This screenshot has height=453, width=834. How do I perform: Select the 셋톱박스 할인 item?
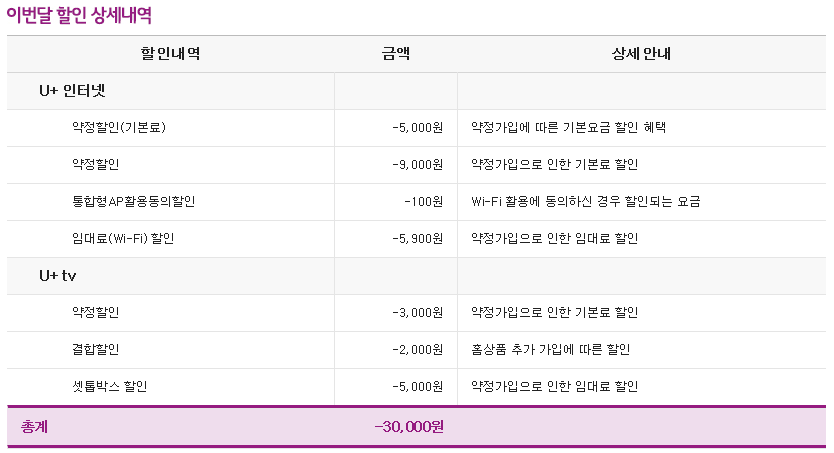click(x=109, y=387)
